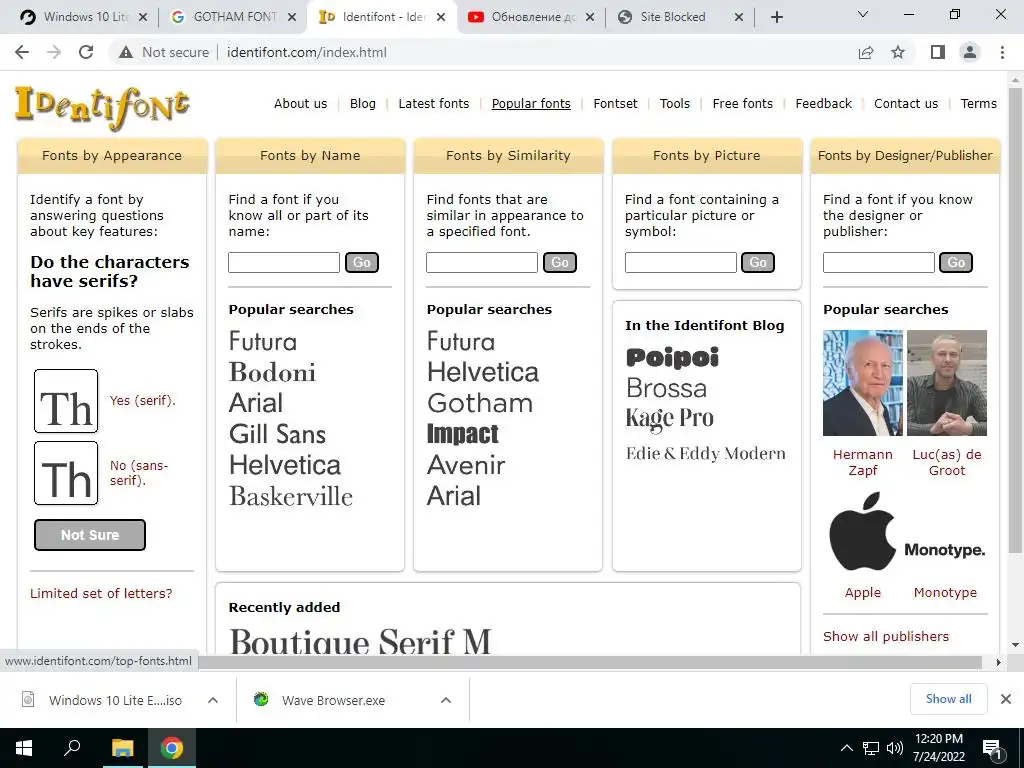Open Gill Sans popular search
Viewport: 1024px width, 768px height.
coord(278,434)
